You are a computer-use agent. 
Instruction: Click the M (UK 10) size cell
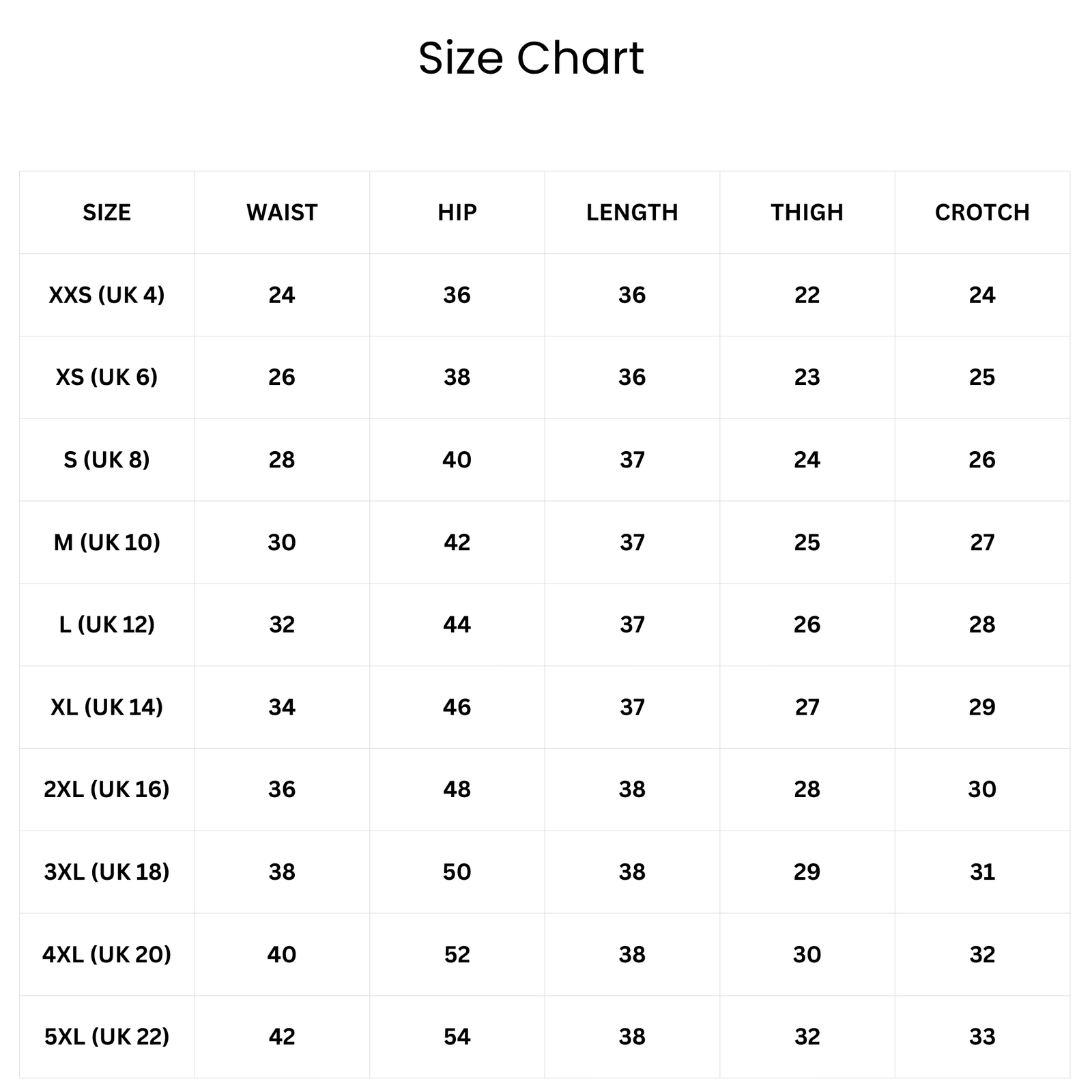[x=106, y=542]
